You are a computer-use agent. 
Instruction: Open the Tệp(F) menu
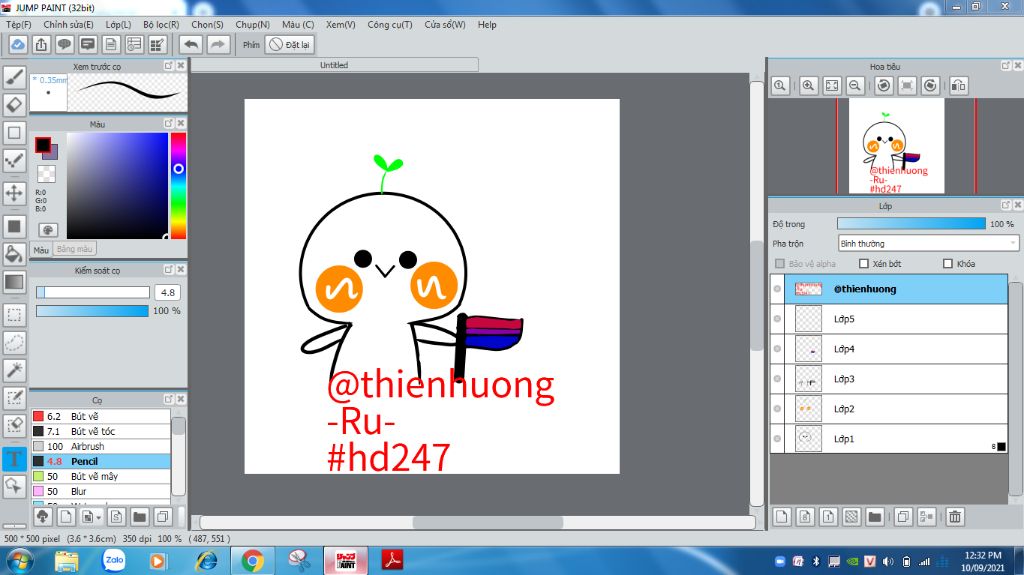[18, 24]
